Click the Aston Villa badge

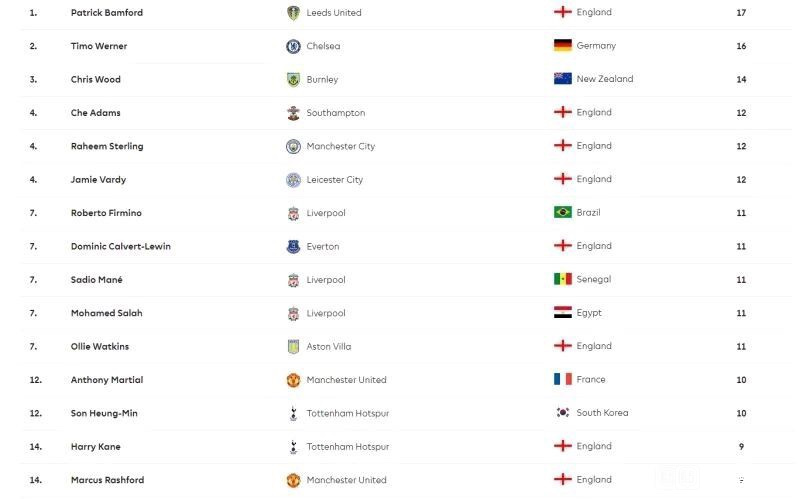[293, 347]
